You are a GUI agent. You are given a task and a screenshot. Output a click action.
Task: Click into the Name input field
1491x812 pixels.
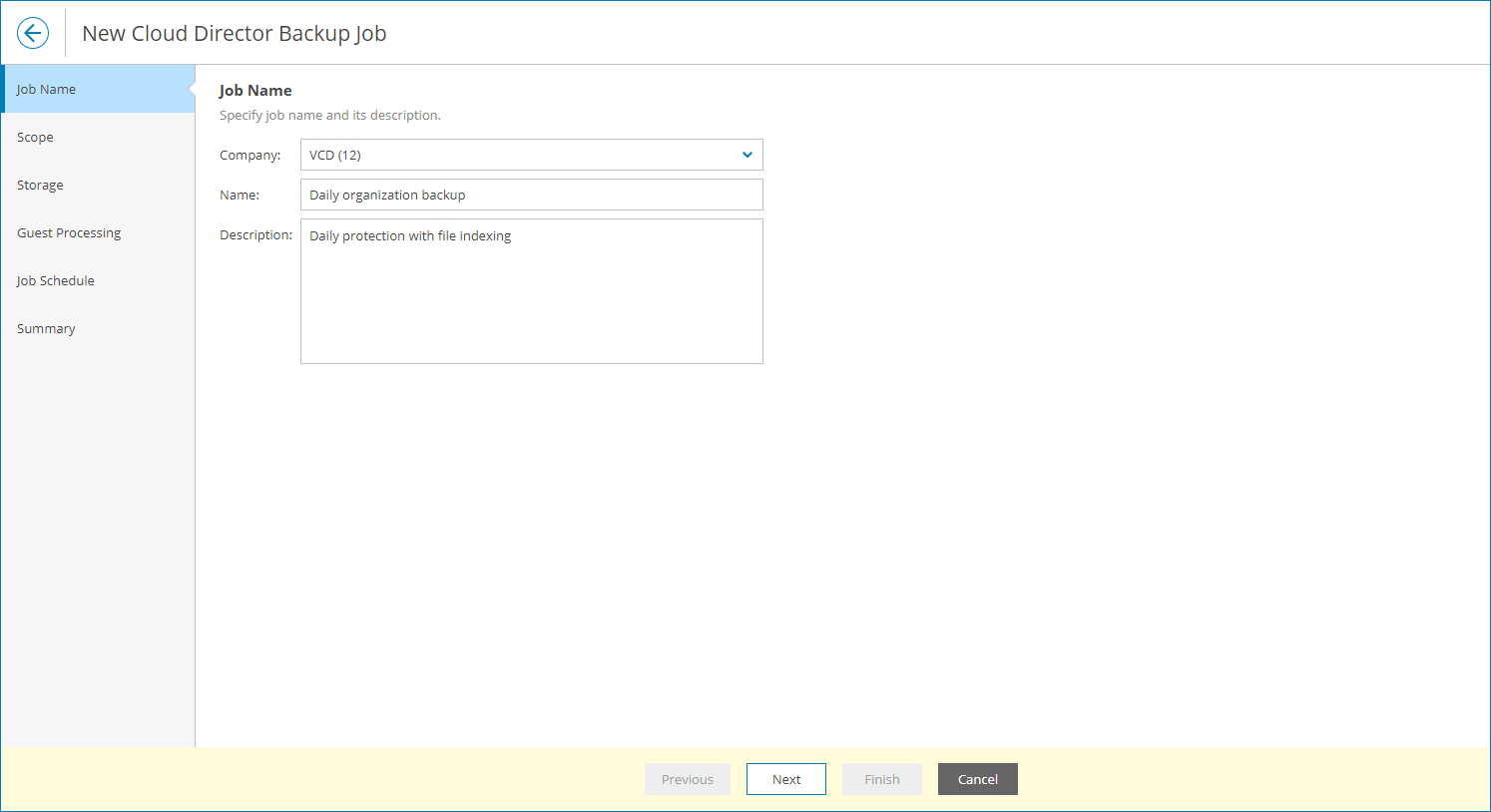click(x=532, y=195)
